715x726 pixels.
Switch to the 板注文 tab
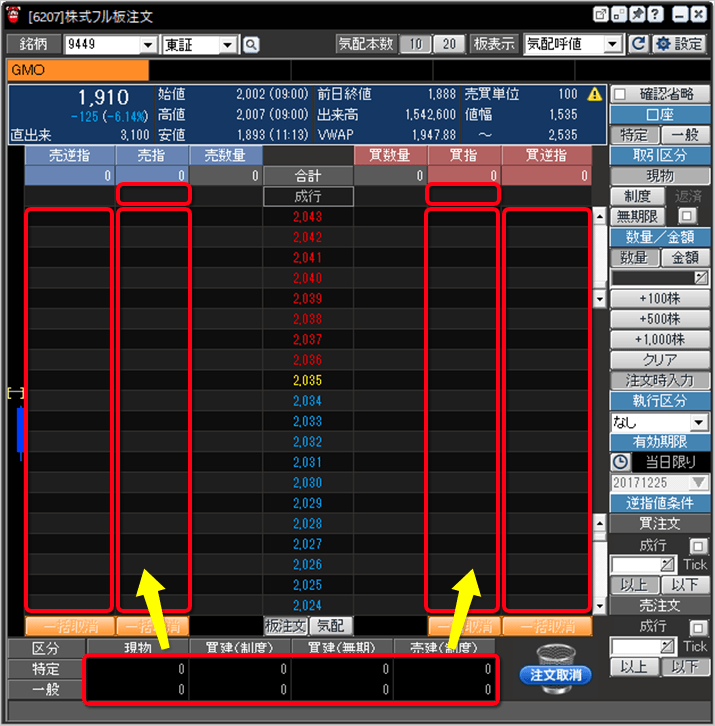point(285,626)
